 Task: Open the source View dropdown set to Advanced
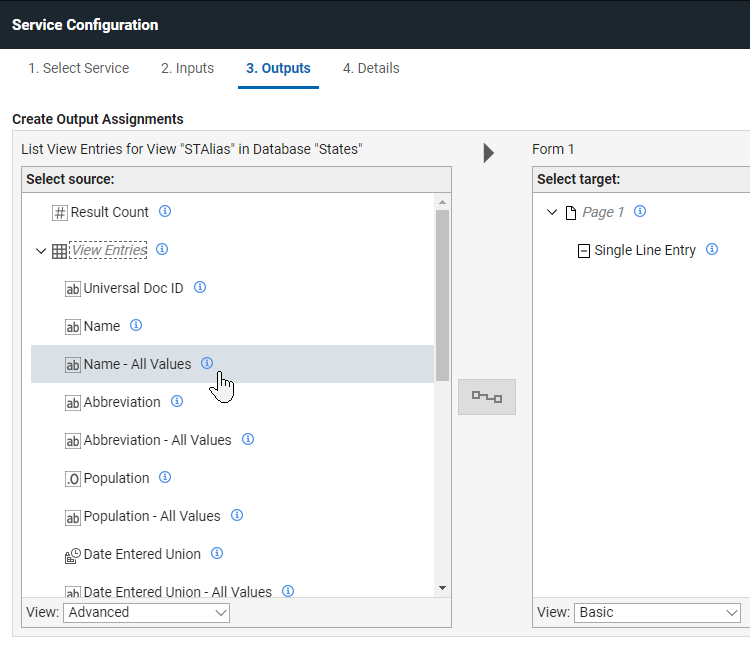pos(146,612)
